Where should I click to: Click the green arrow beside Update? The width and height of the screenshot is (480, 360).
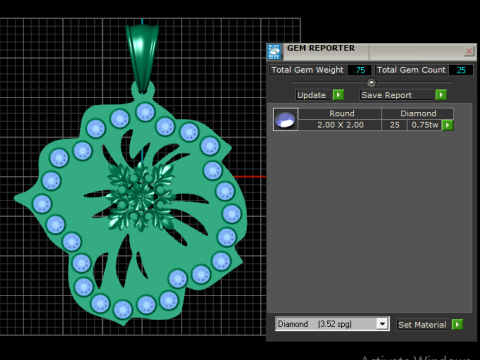coord(338,95)
